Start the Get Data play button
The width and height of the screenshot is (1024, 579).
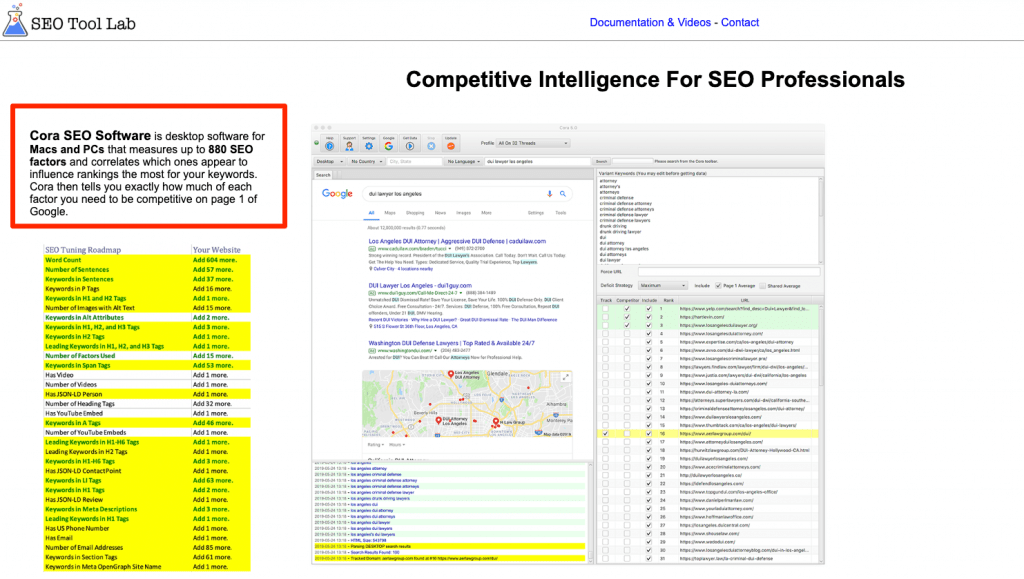pos(410,144)
